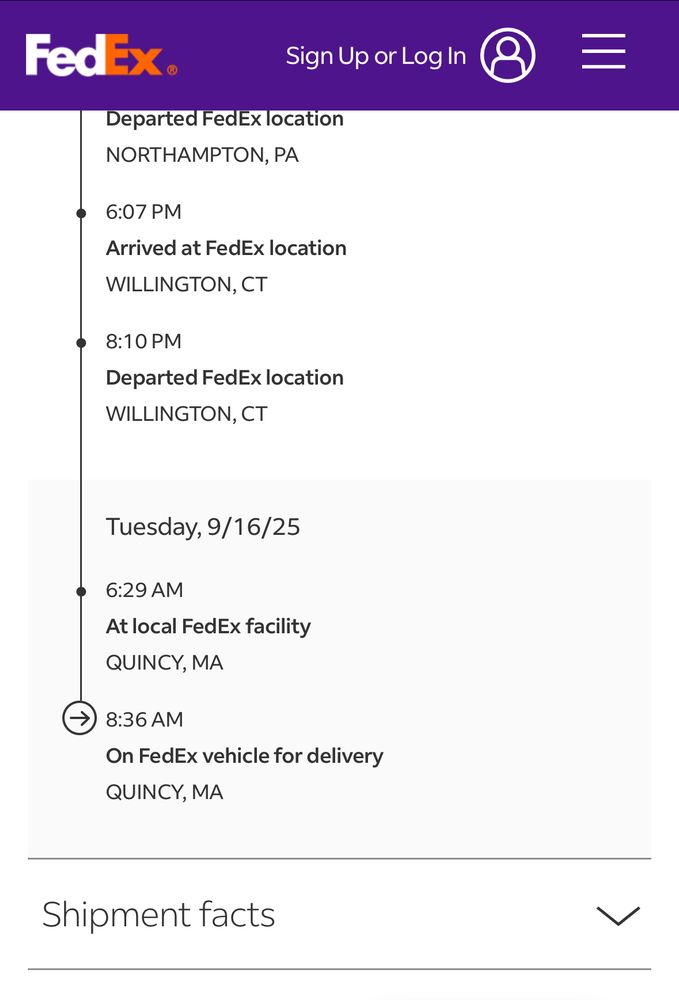Open the Sign Up or Log In link

pyautogui.click(x=375, y=56)
